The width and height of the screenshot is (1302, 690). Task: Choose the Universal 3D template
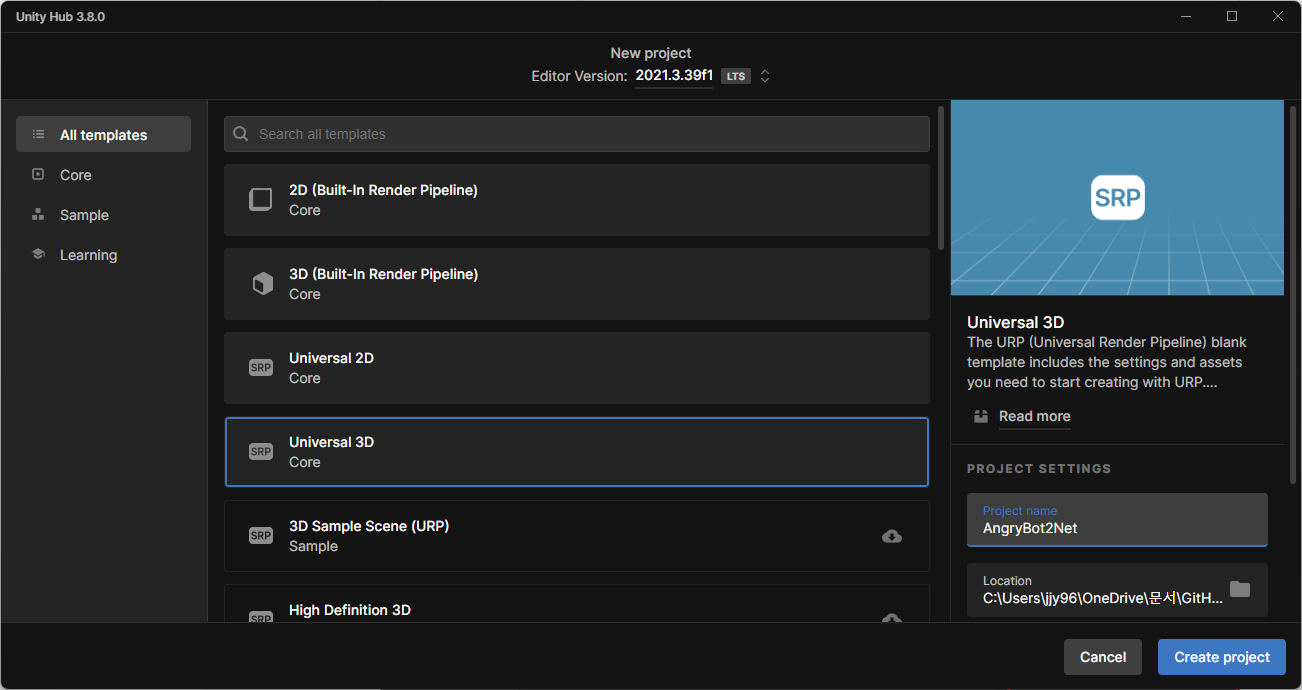[x=577, y=452]
